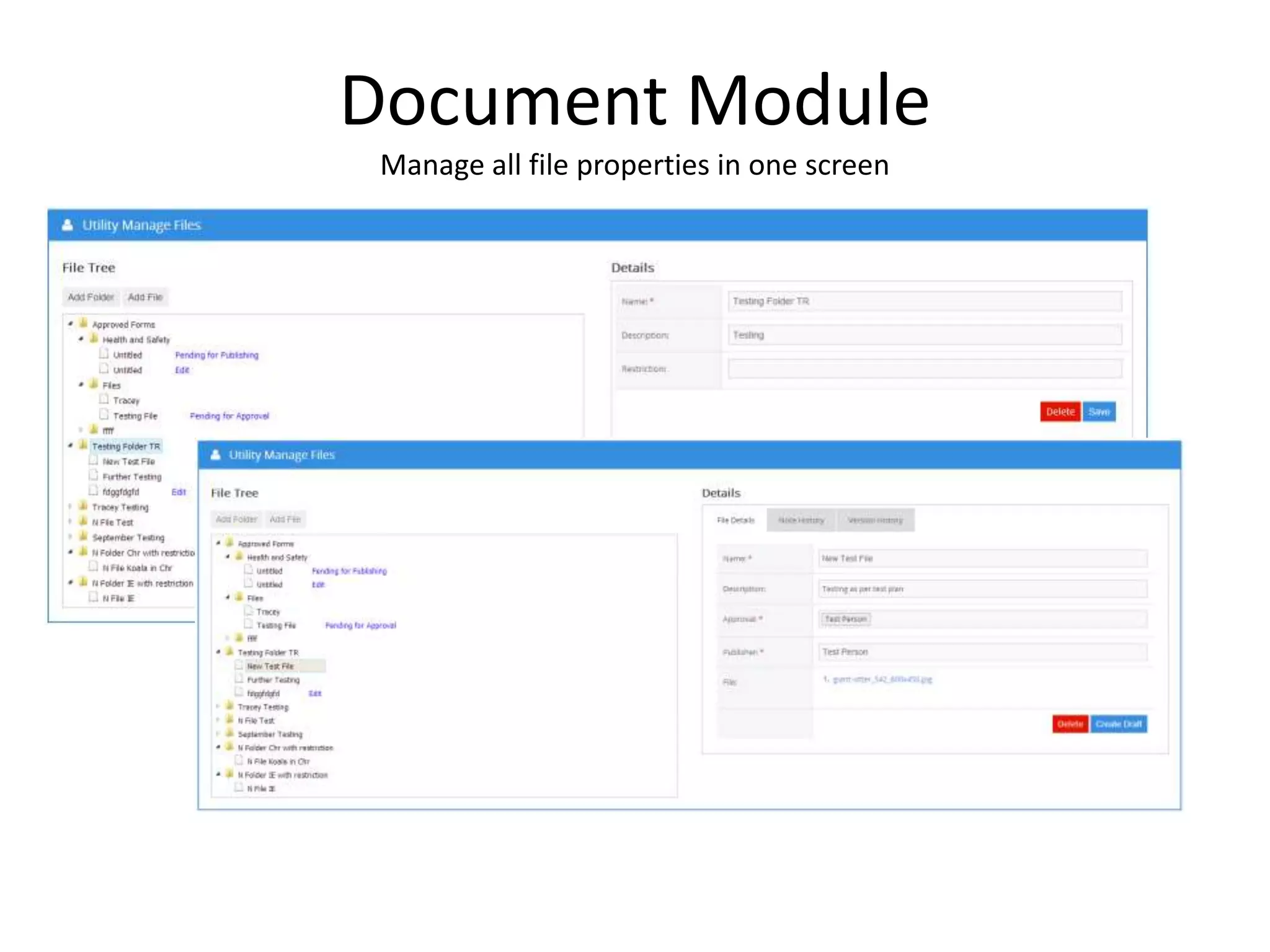Click the Testing Folder TR folder icon in front window

(229, 651)
